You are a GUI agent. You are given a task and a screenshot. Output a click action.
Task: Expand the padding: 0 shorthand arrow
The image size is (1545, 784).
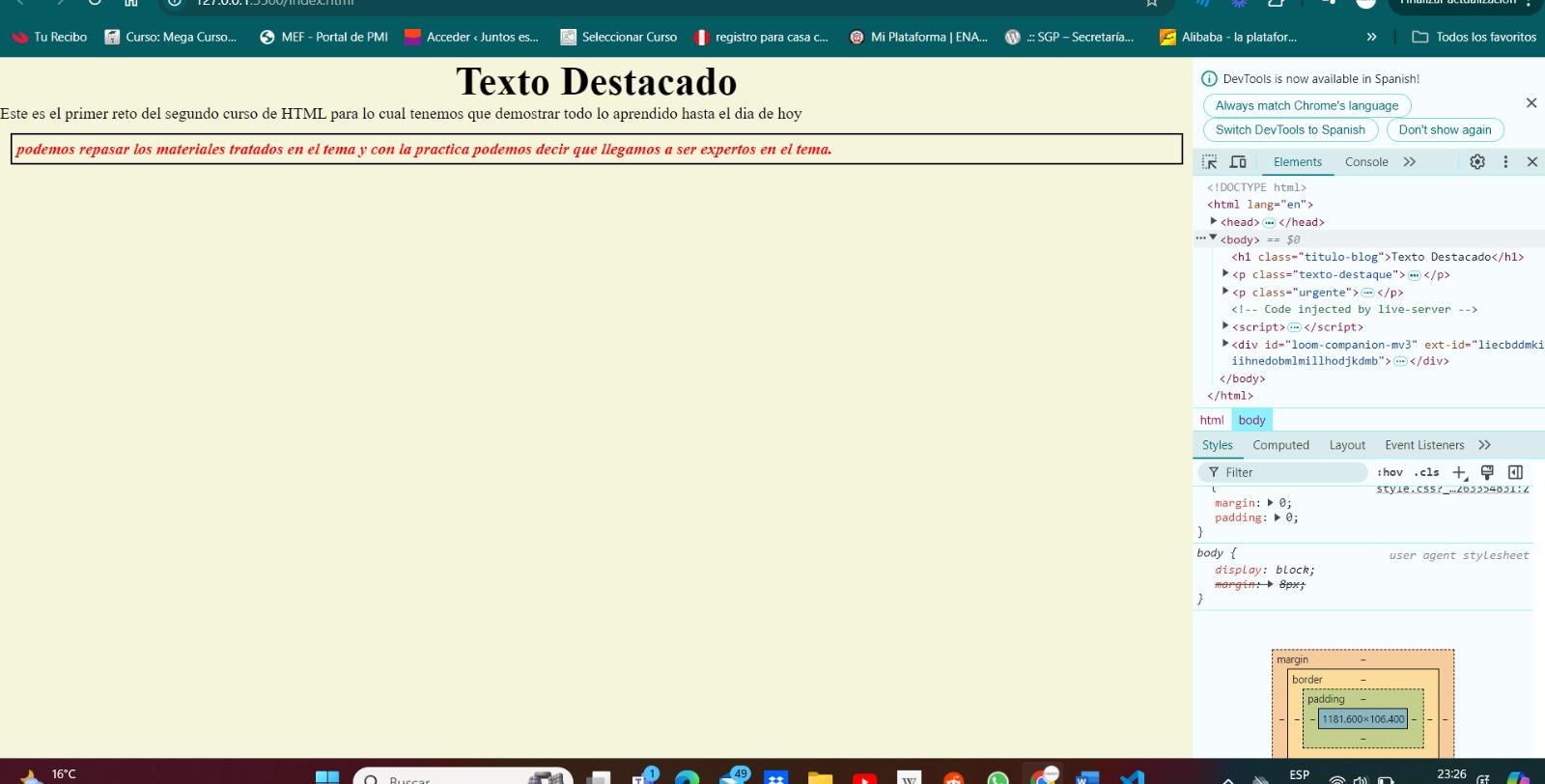[x=1277, y=518]
